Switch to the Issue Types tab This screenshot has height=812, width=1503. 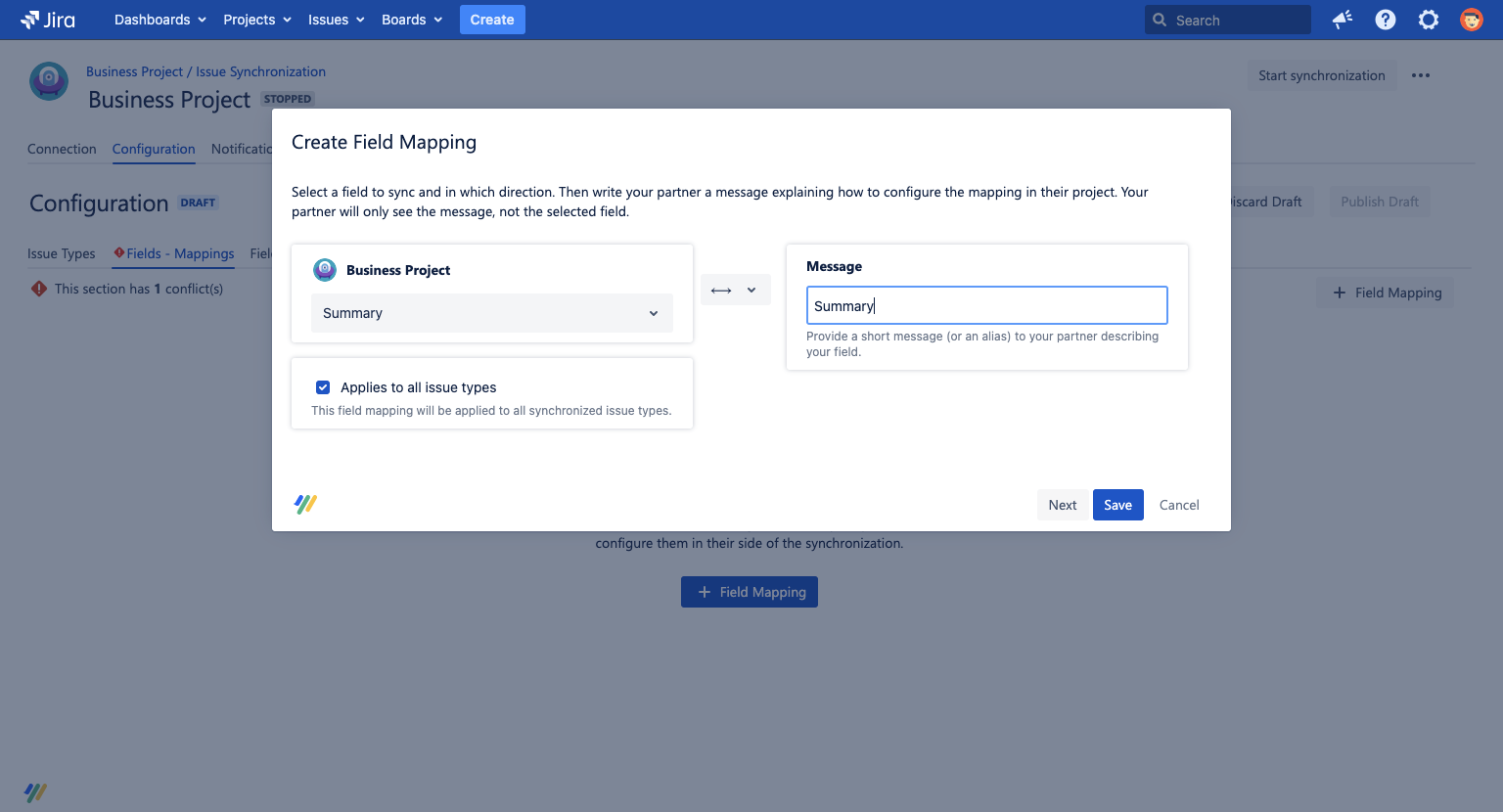pos(62,253)
